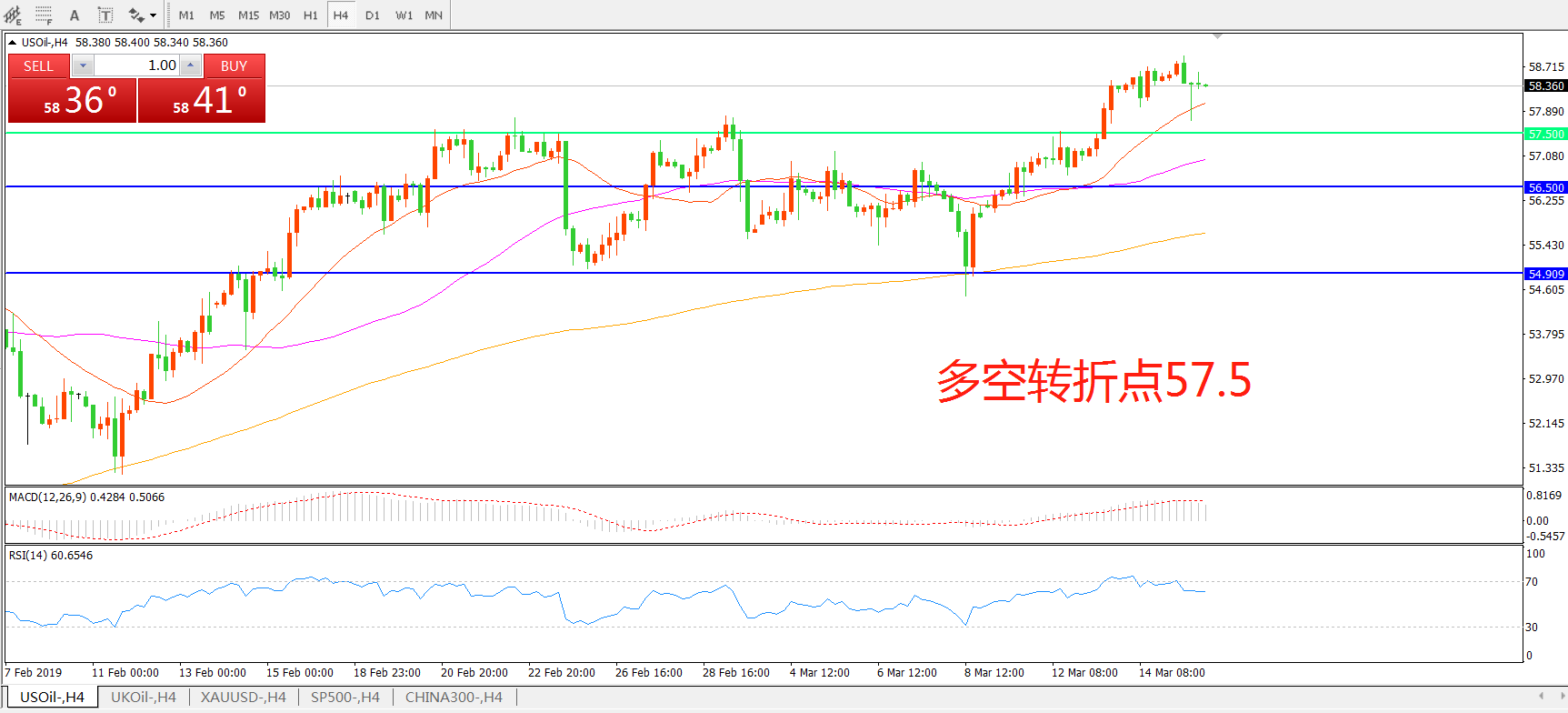1568x713 pixels.
Task: Collapse the one-click trading panel arrow
Action: pyautogui.click(x=13, y=42)
